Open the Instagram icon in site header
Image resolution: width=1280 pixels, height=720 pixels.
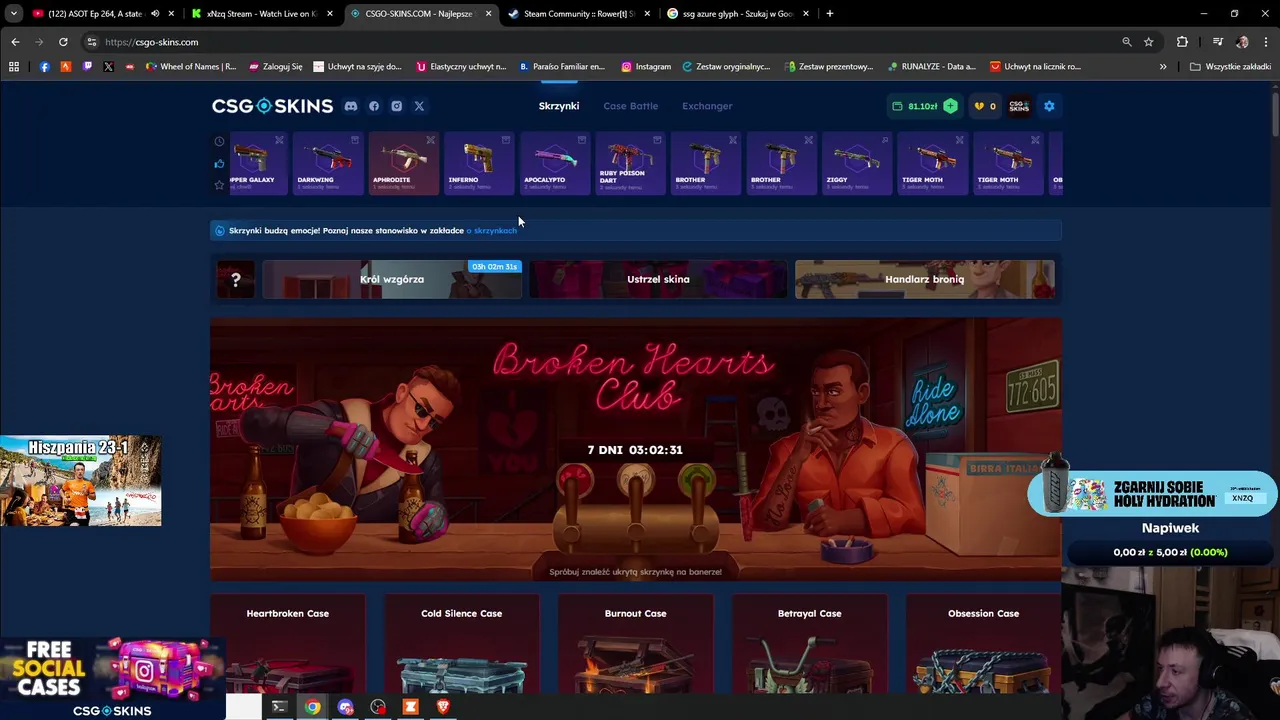(397, 106)
